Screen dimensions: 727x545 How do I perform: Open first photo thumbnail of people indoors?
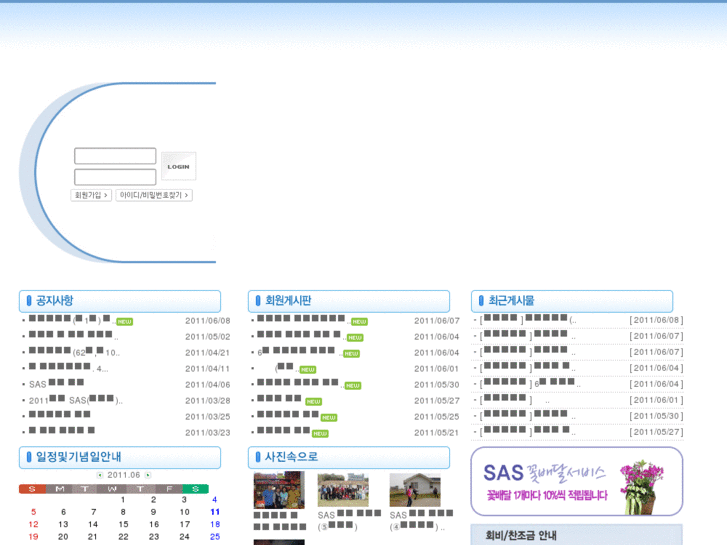pyautogui.click(x=279, y=490)
